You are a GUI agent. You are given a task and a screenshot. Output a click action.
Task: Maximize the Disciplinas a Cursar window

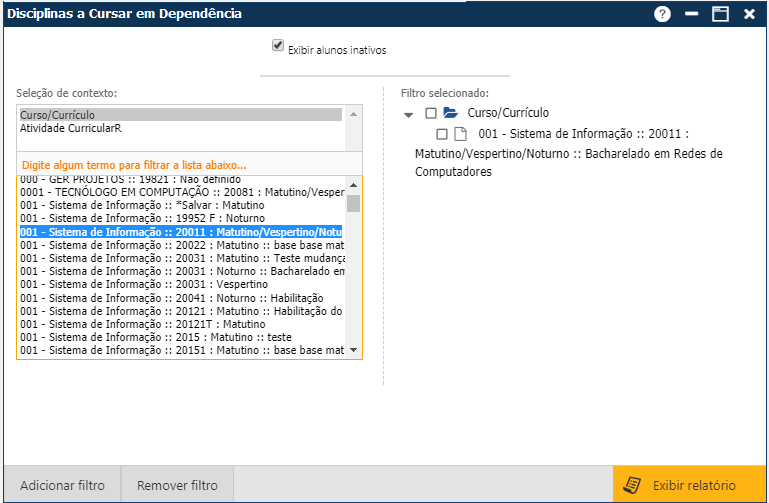tap(720, 14)
